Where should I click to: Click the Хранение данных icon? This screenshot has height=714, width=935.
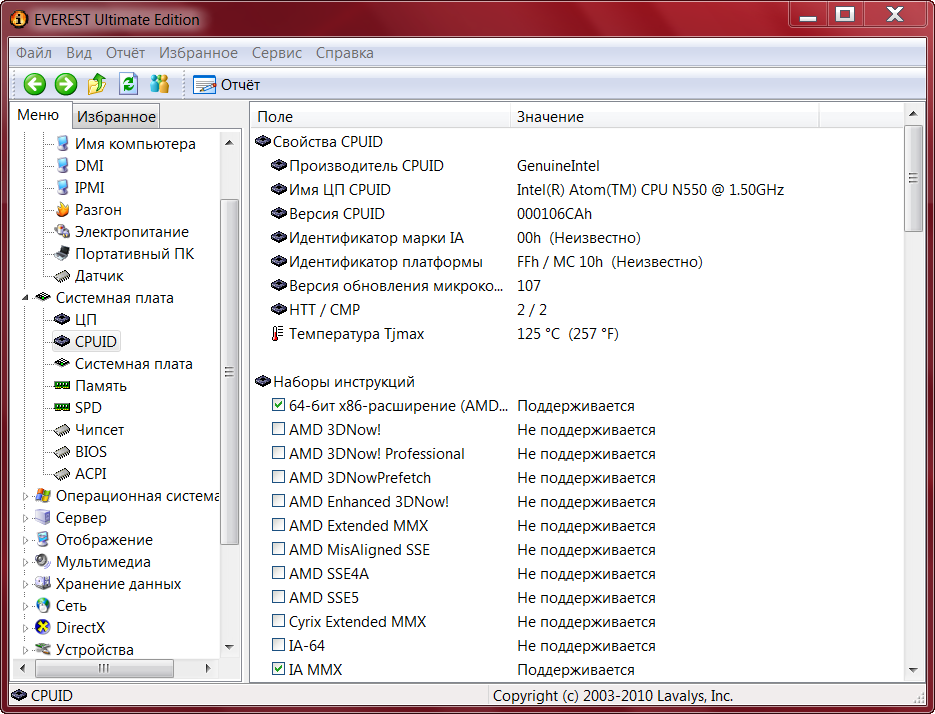pyautogui.click(x=43, y=583)
